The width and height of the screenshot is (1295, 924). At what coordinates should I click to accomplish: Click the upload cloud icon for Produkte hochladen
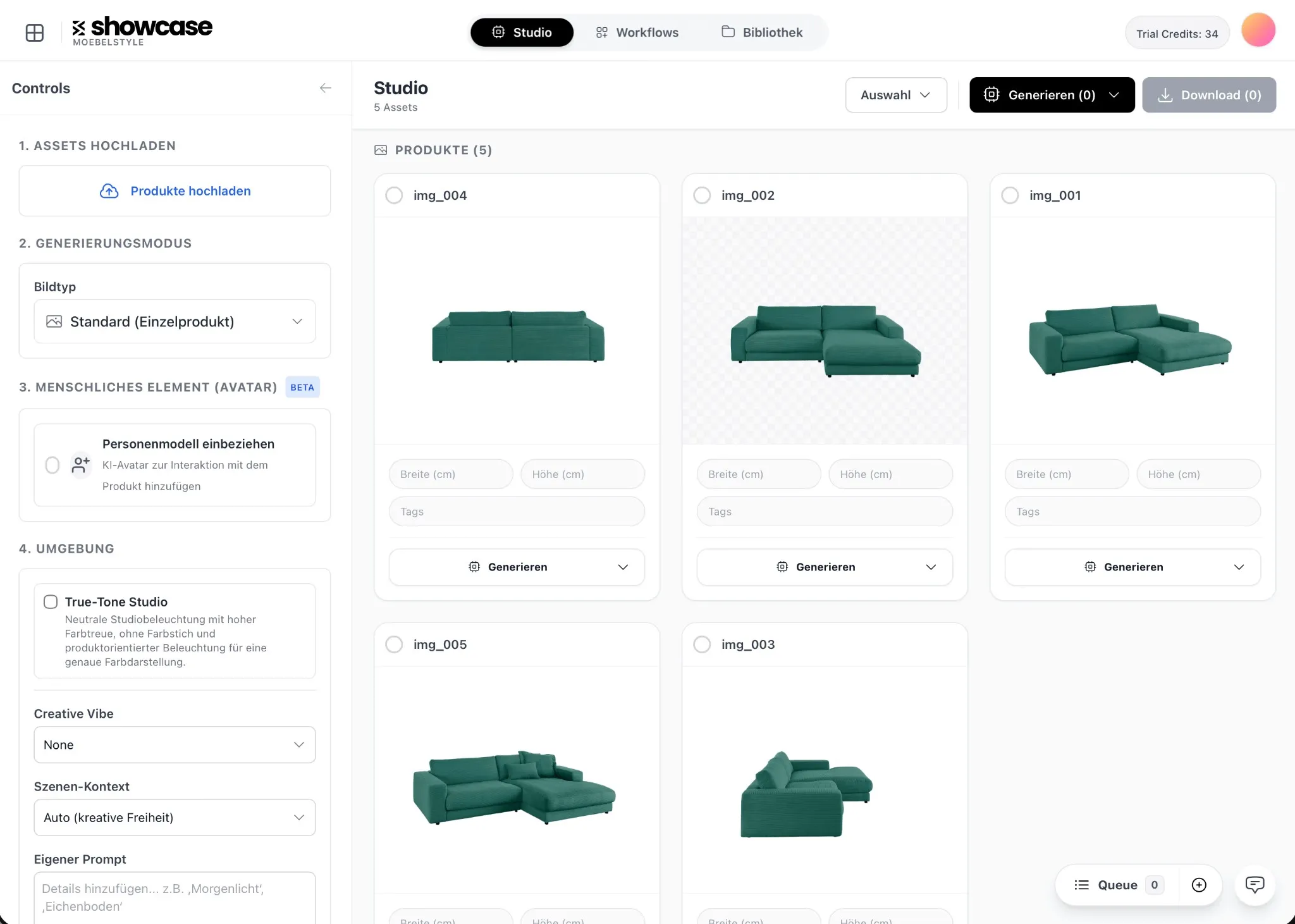click(x=109, y=191)
